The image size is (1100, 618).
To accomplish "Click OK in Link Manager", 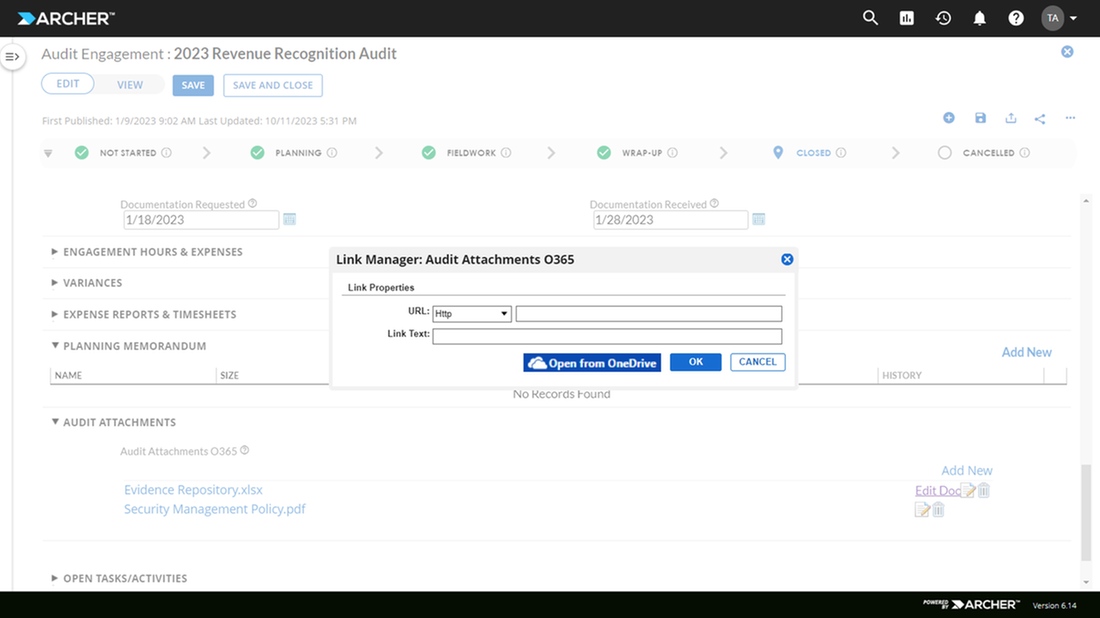I will click(x=695, y=362).
